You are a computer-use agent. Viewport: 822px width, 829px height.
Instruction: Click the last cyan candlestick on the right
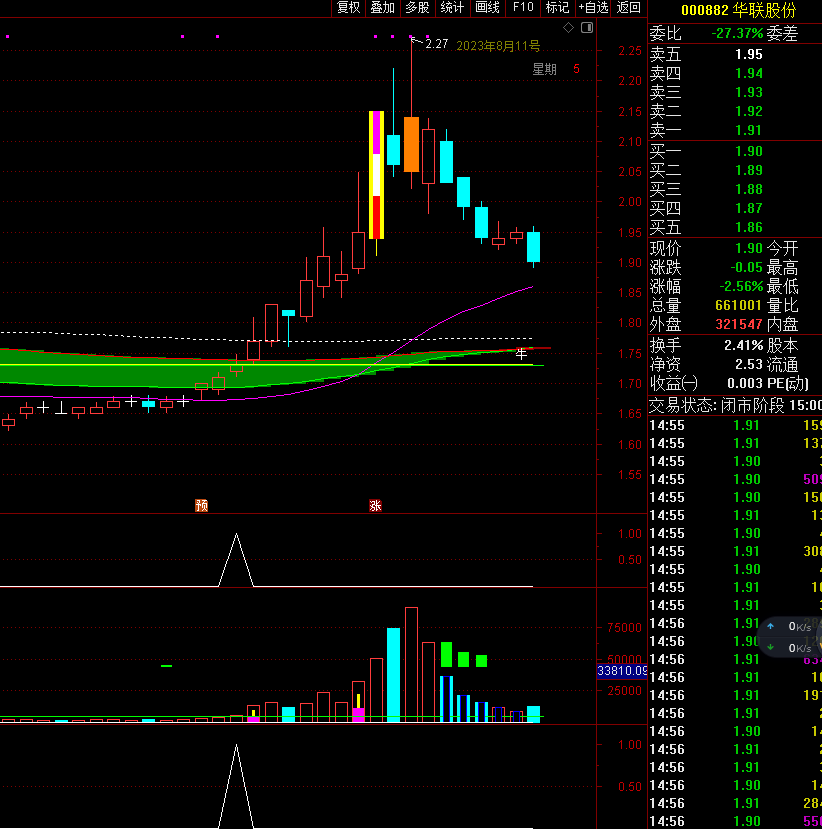click(533, 247)
